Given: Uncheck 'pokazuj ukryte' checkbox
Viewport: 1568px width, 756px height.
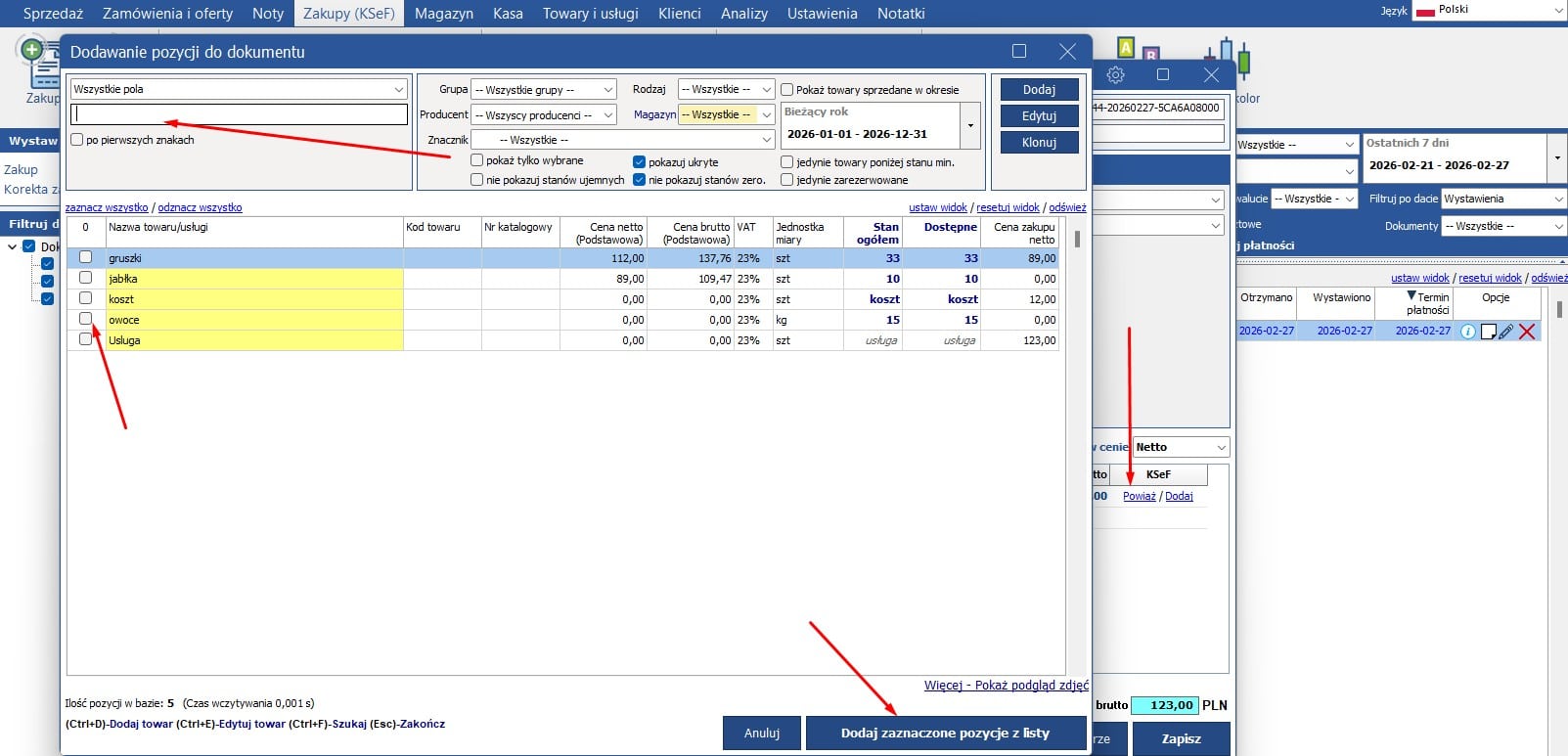Looking at the screenshot, I should (x=639, y=161).
